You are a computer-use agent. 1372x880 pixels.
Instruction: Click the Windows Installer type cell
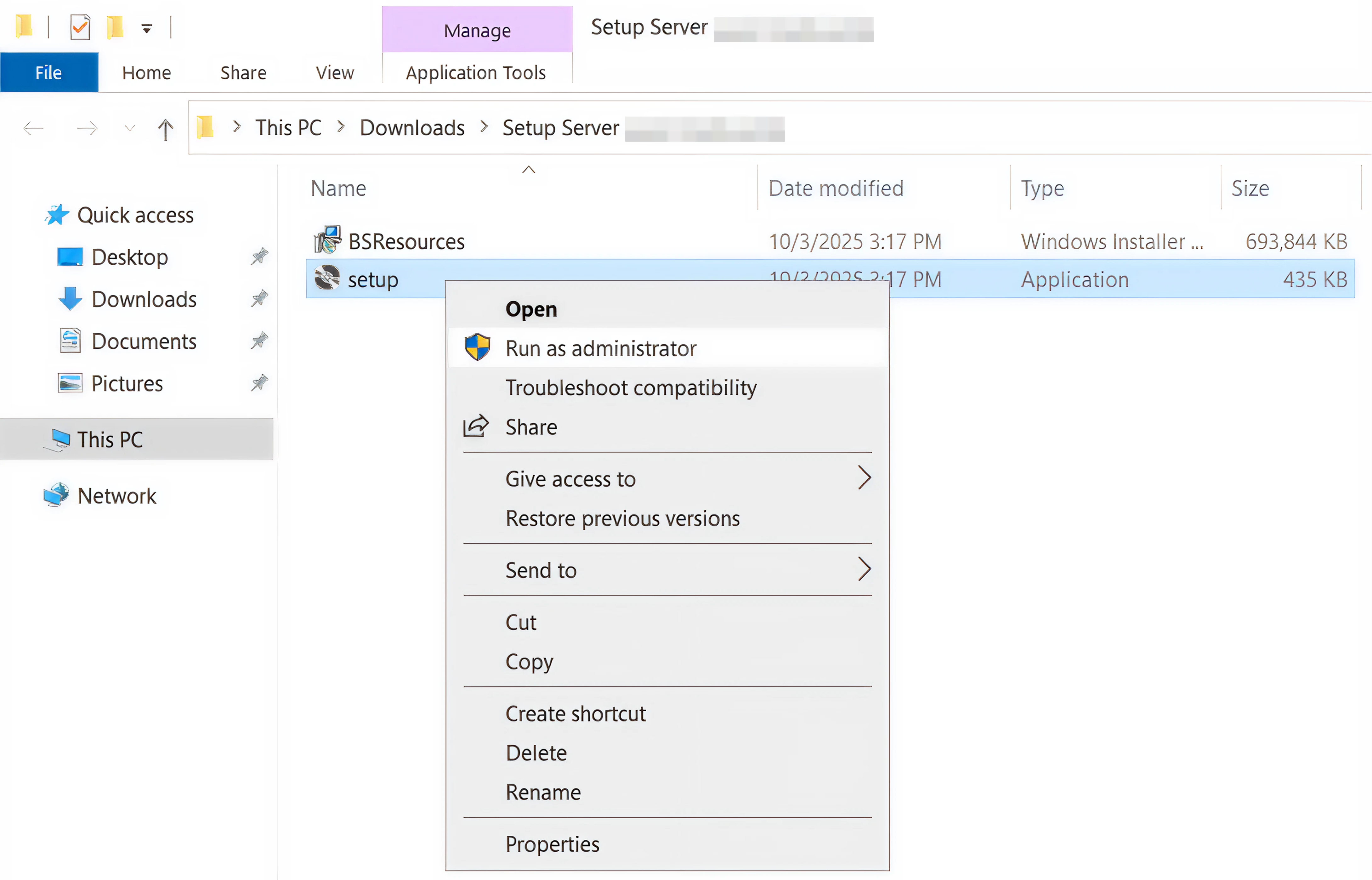tap(1112, 242)
